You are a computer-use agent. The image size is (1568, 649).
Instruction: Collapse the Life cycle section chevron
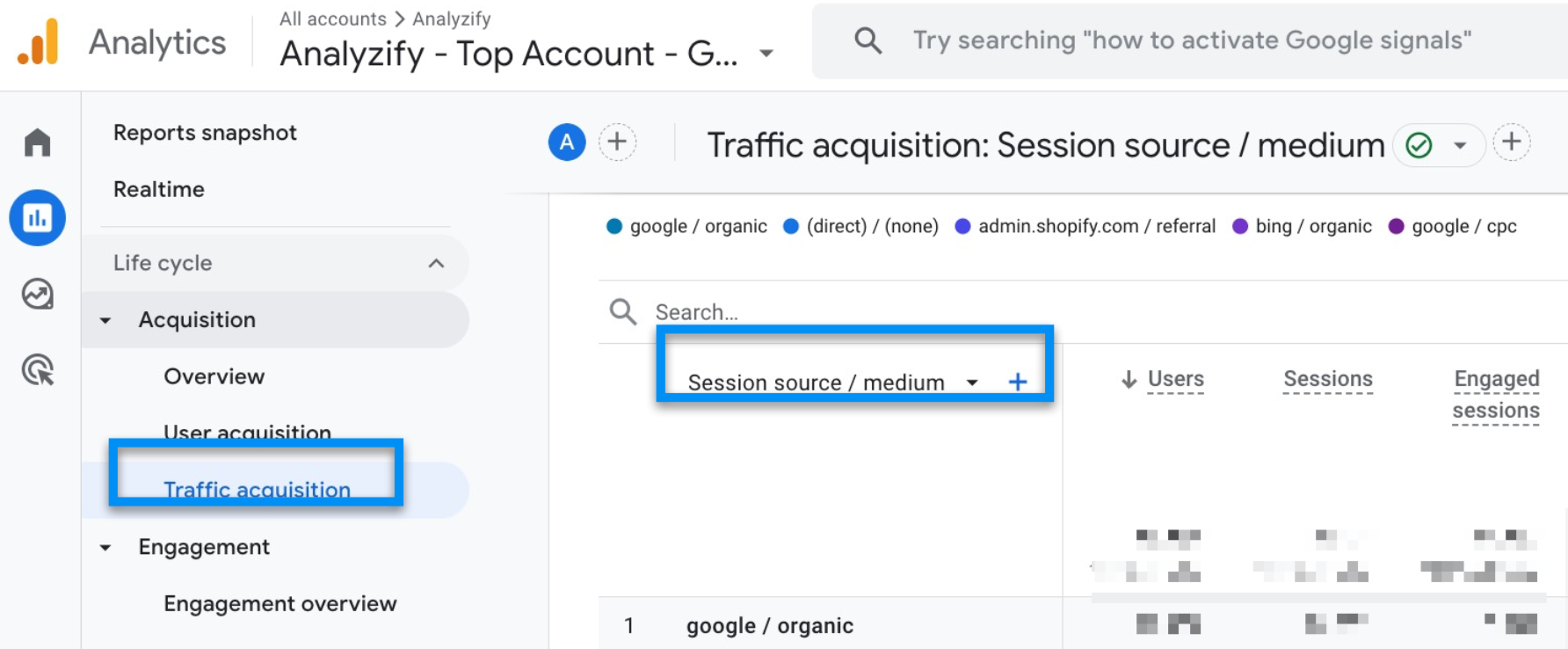(436, 263)
